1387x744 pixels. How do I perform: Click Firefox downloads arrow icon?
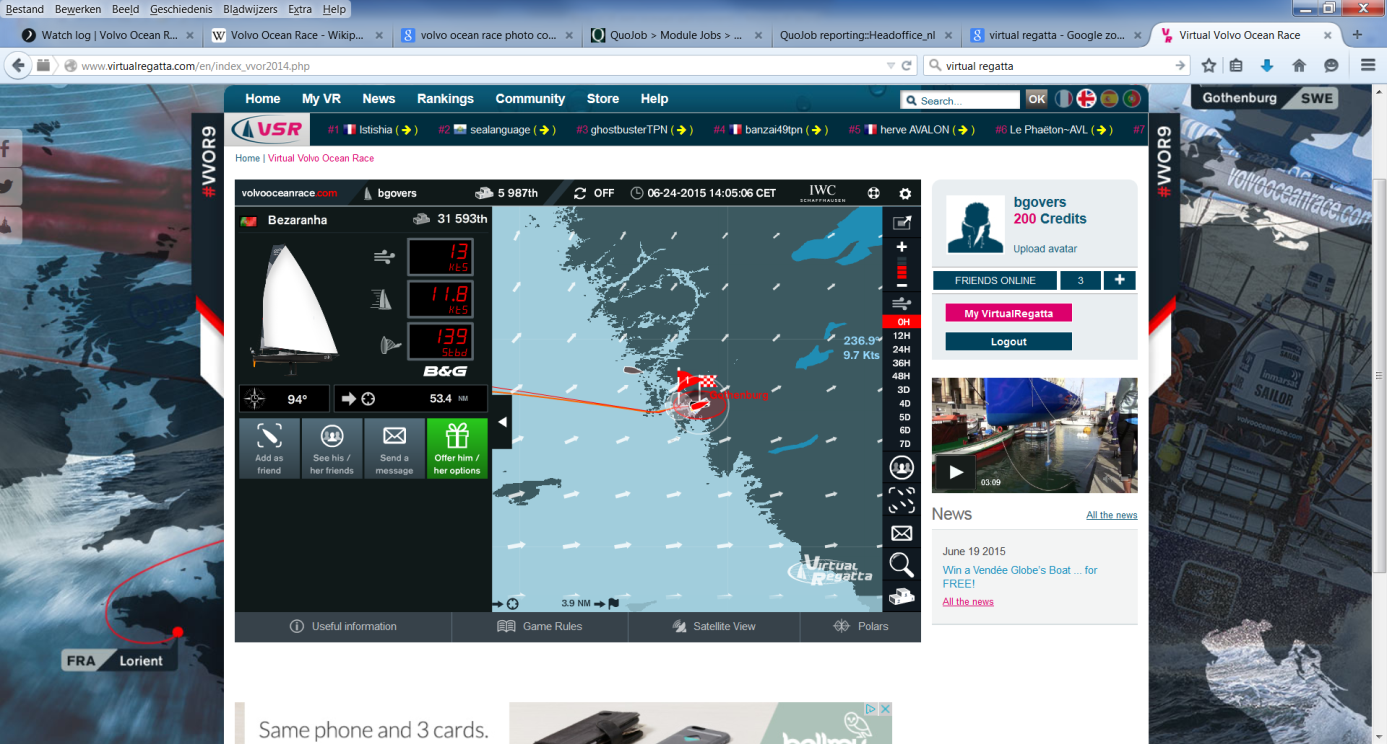pyautogui.click(x=1267, y=65)
